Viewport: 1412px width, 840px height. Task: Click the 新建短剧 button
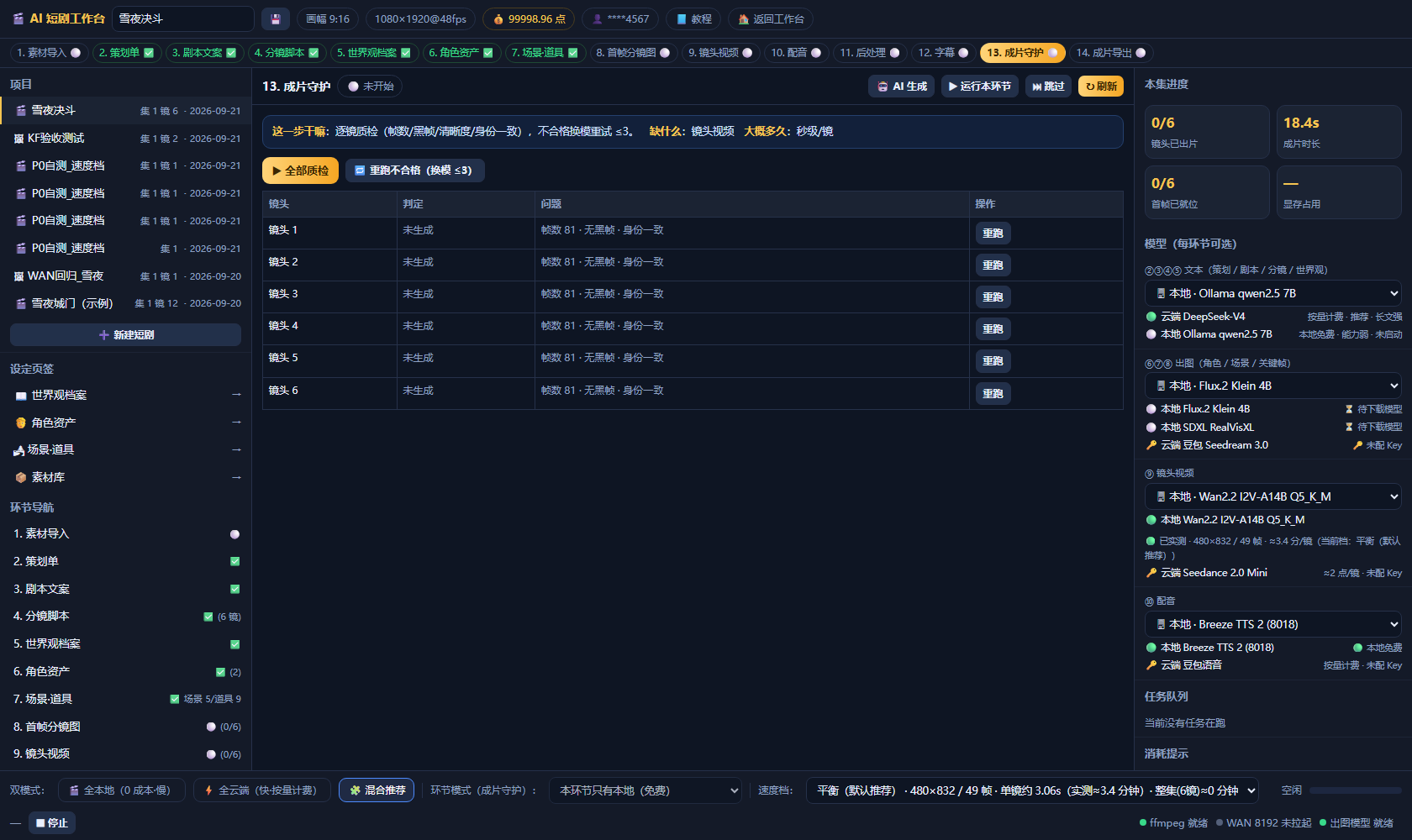126,335
